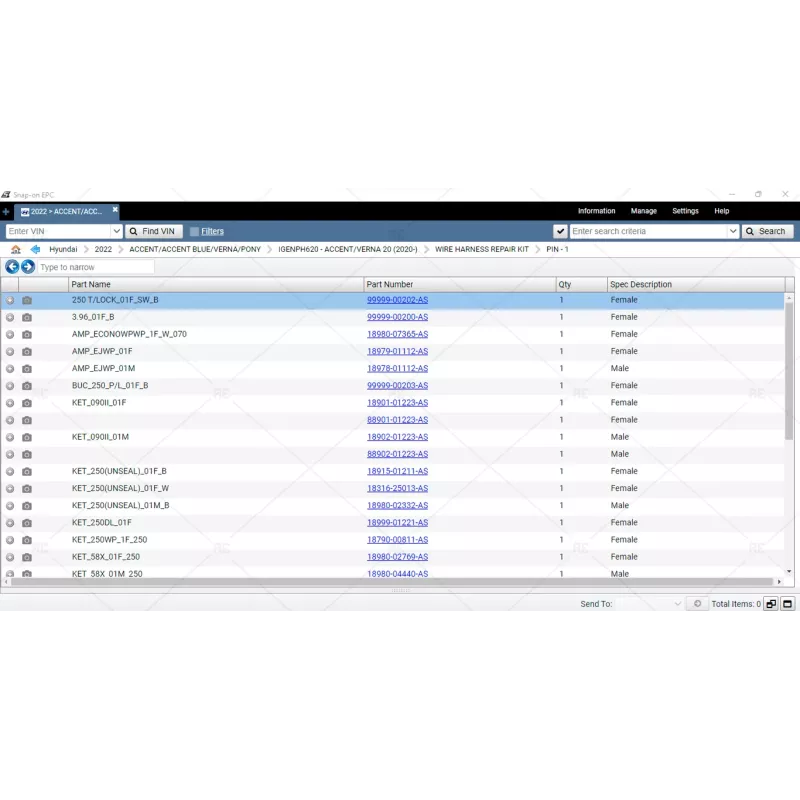Select the row selector circle for 3.96_01F_B
This screenshot has width=800, height=800.
[10, 317]
